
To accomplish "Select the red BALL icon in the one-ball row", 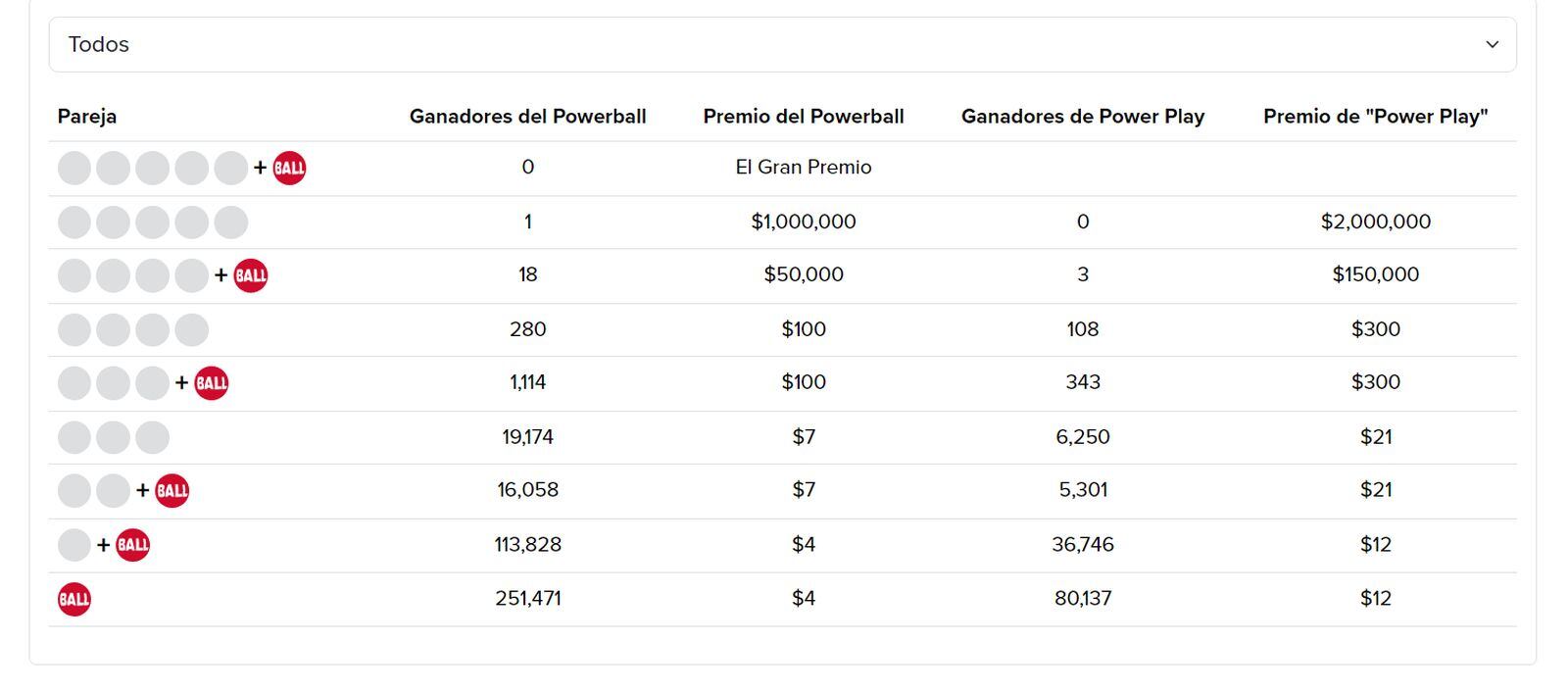I will click(x=132, y=544).
